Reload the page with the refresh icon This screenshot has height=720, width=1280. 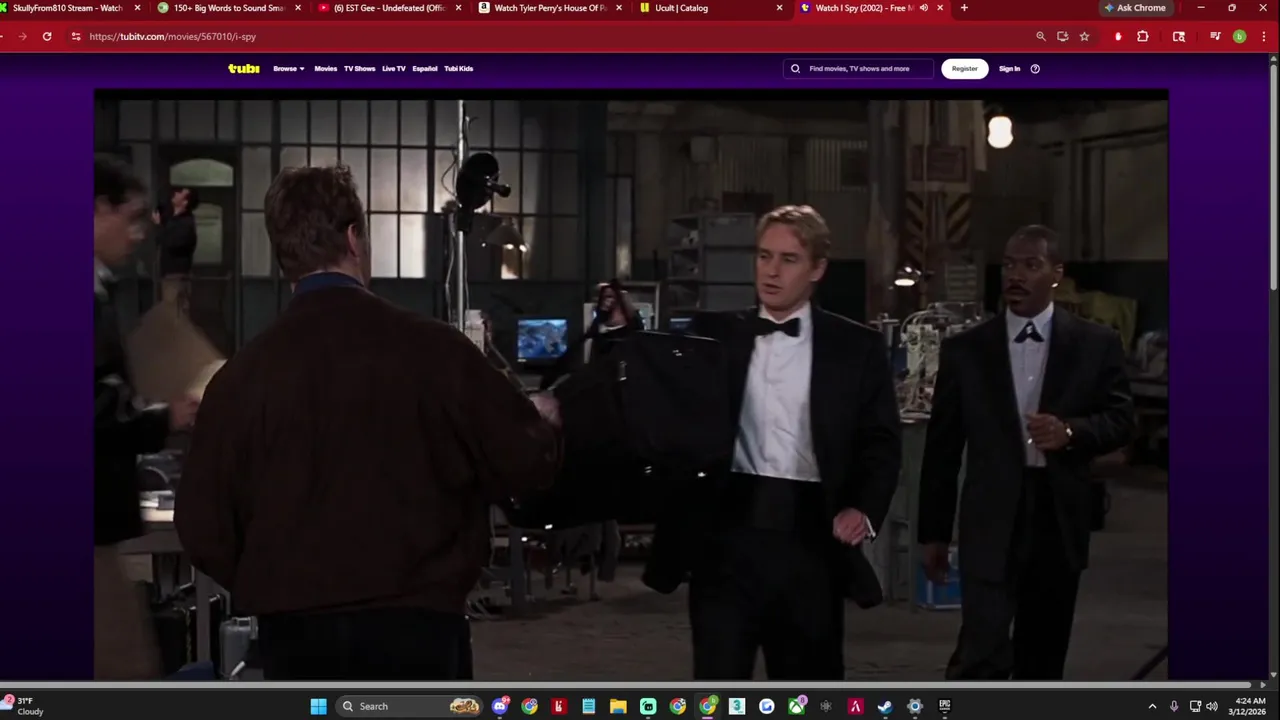click(47, 36)
